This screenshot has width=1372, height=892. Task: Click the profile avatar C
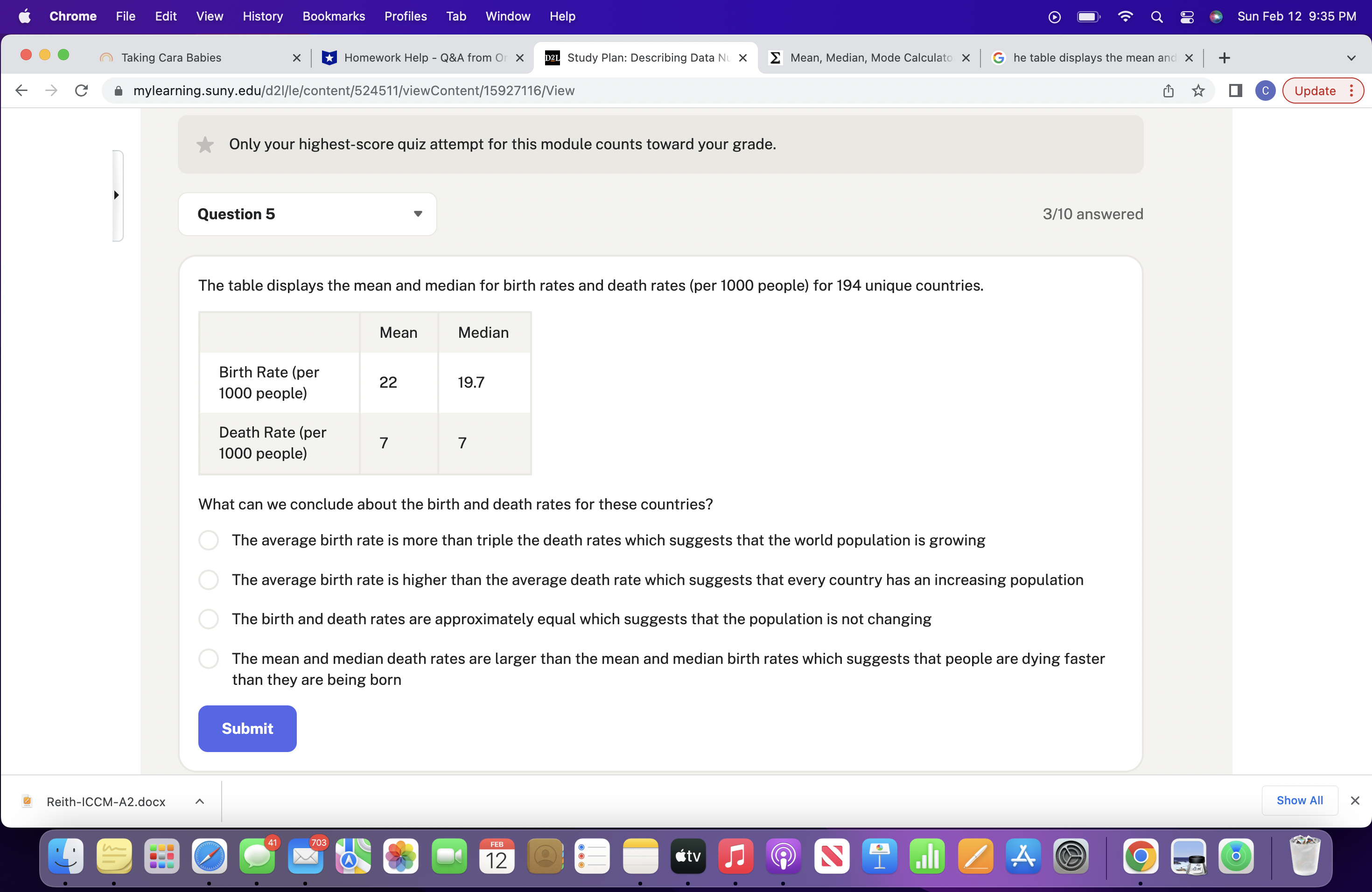click(1265, 91)
